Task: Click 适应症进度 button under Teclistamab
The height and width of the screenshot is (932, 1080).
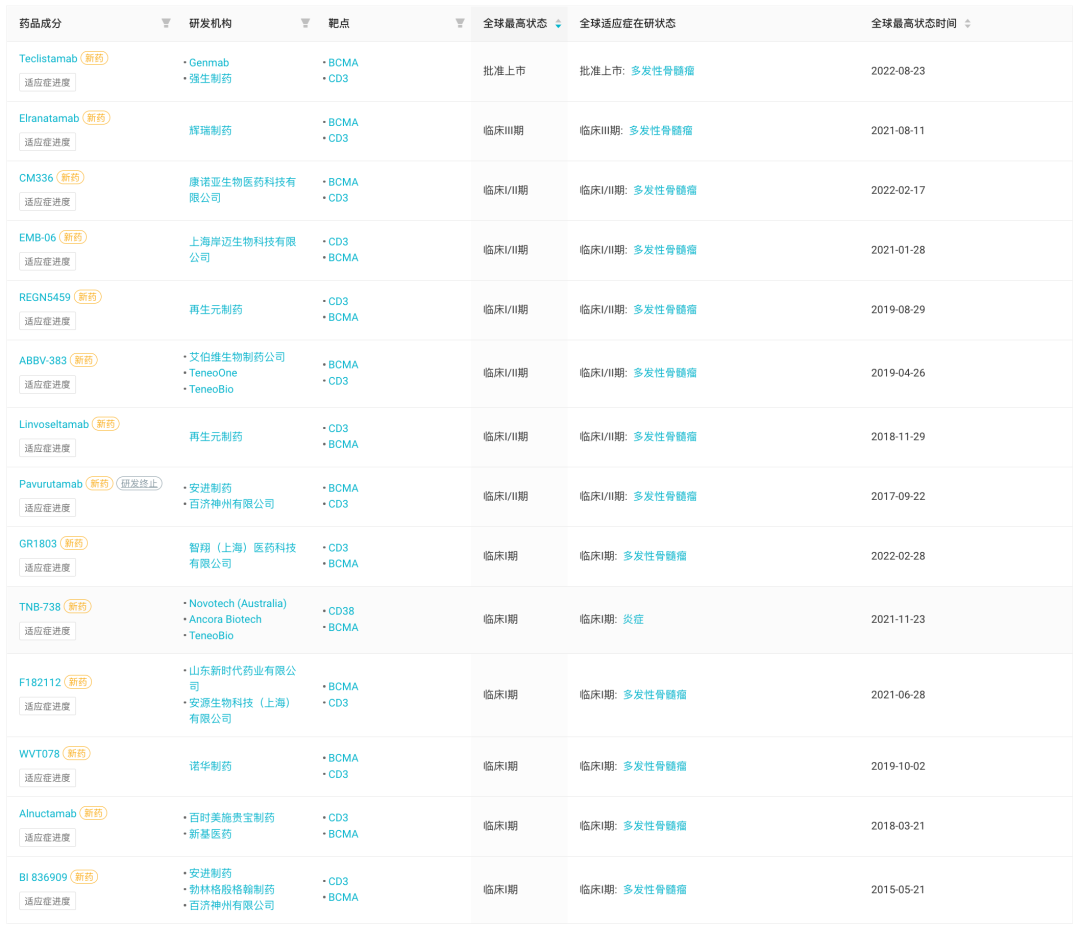Action: [x=48, y=83]
